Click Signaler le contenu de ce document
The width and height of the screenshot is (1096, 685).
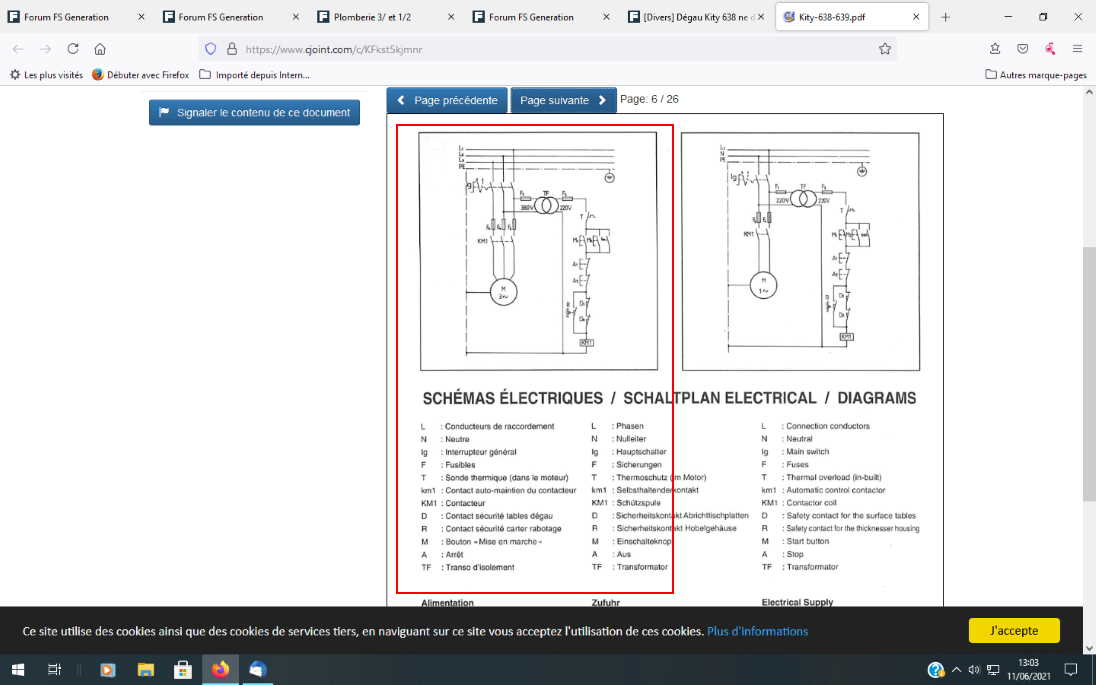click(254, 113)
